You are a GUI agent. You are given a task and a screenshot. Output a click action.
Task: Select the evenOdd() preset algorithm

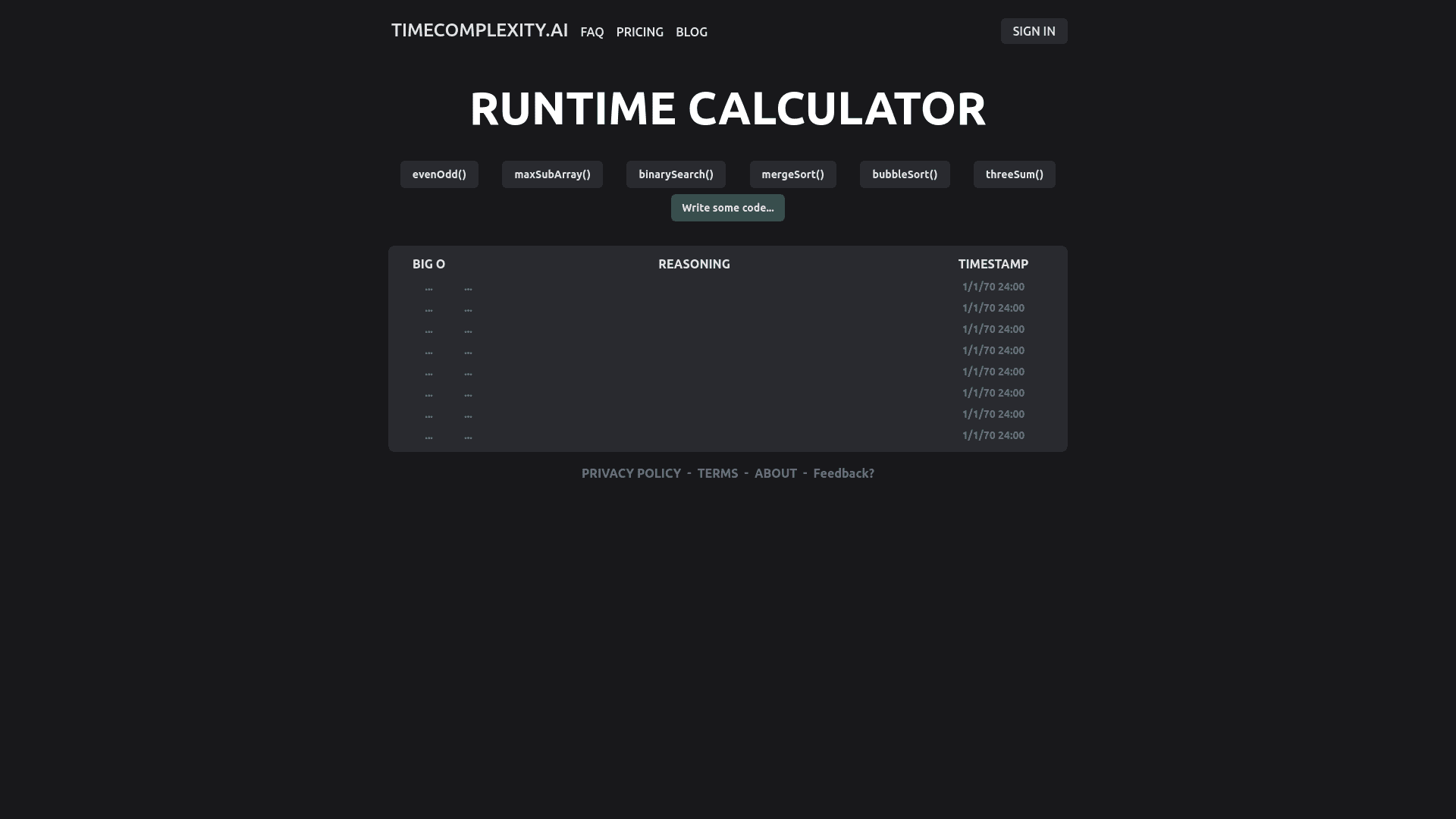439,174
